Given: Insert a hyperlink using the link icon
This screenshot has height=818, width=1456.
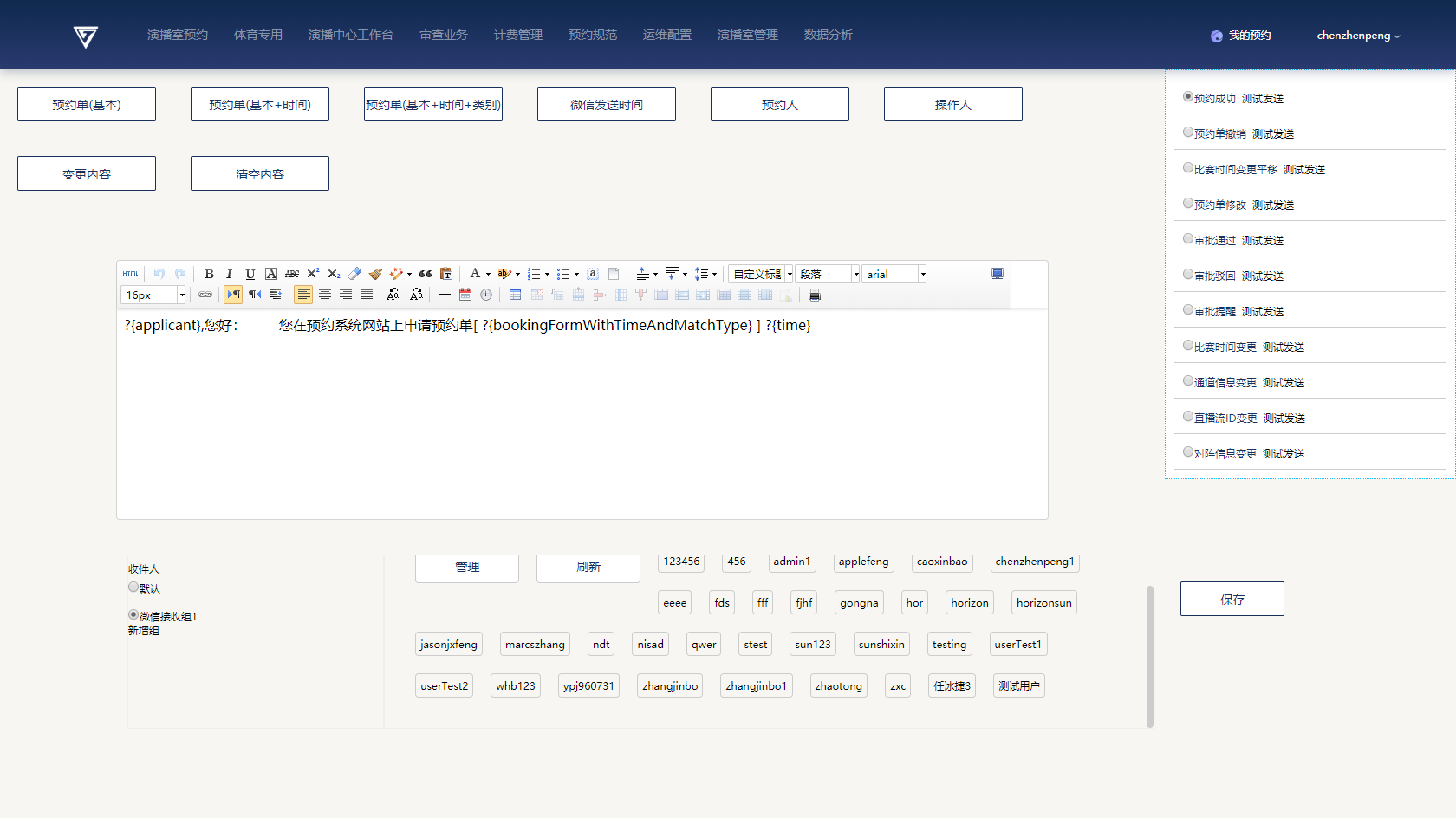Looking at the screenshot, I should pyautogui.click(x=205, y=295).
